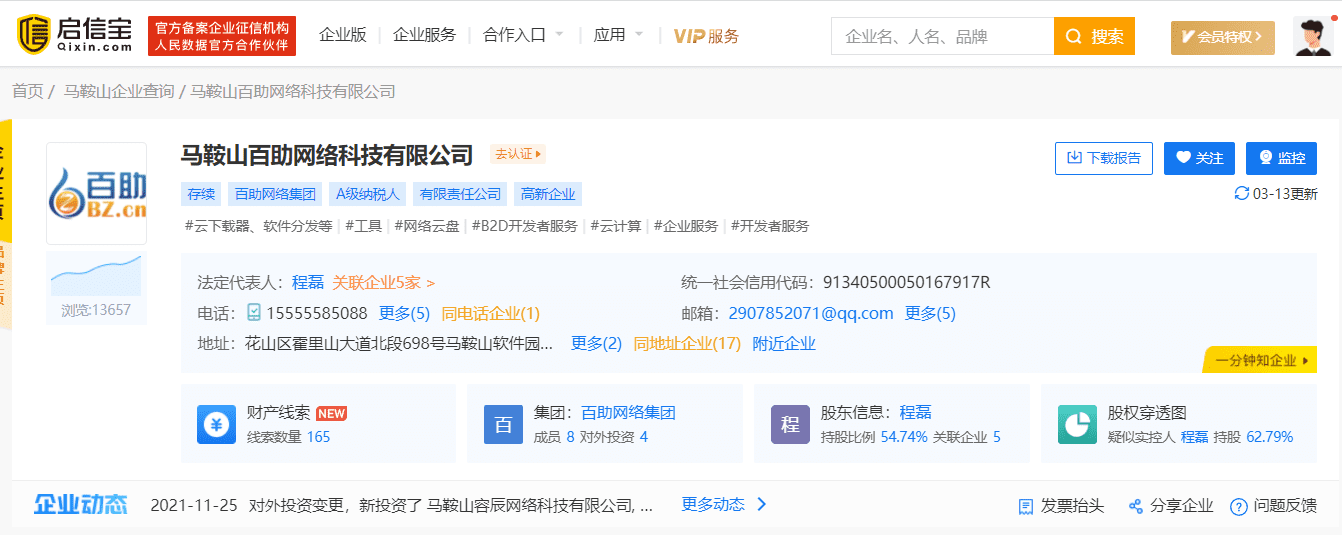Open 关联企业5家 link
The width and height of the screenshot is (1342, 535).
[384, 283]
